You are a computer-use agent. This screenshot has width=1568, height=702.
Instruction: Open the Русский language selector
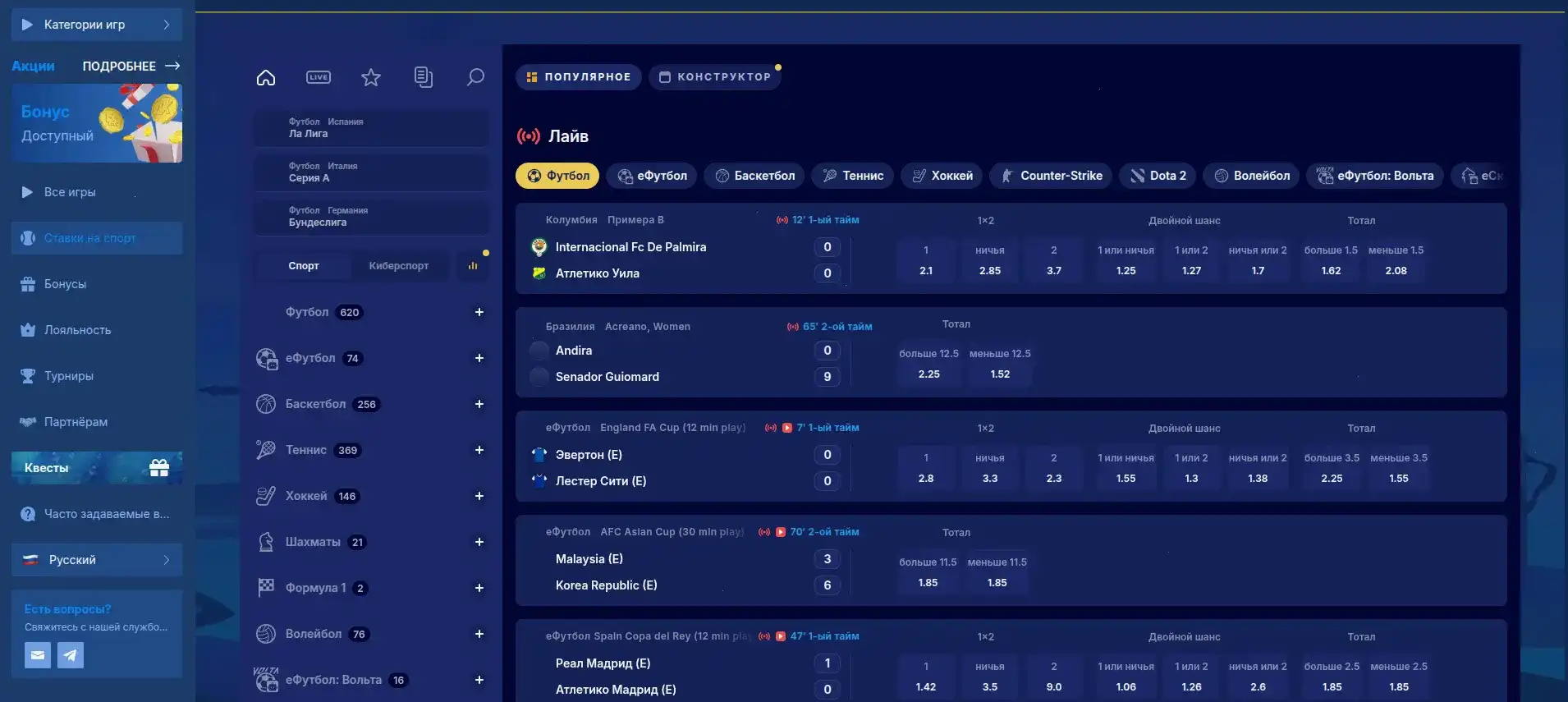pos(97,560)
